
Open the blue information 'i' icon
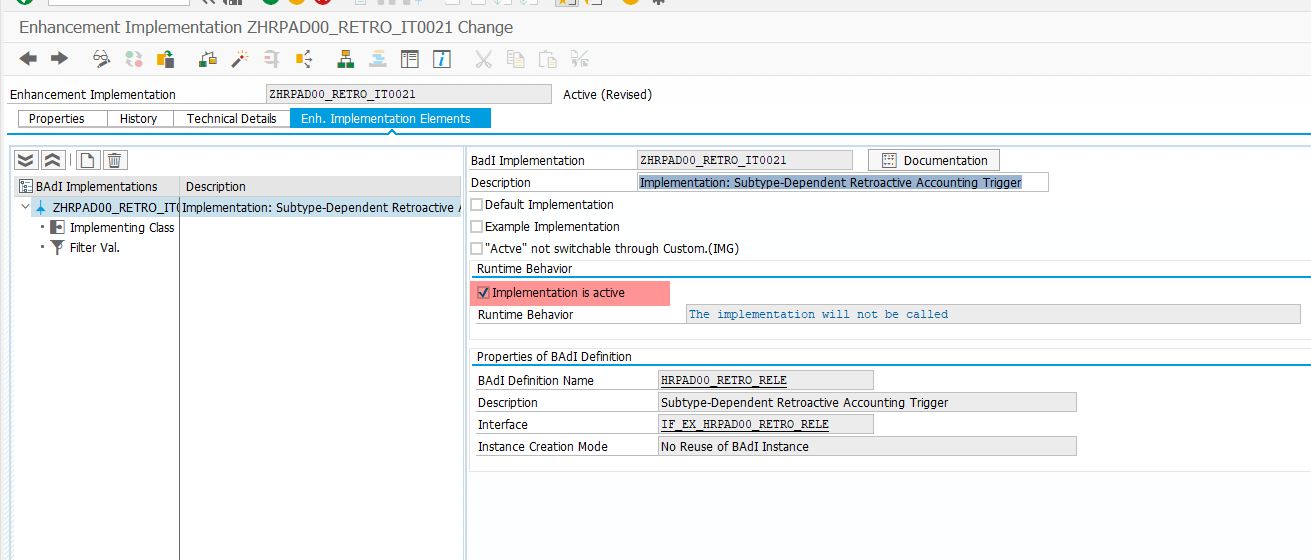(x=441, y=59)
